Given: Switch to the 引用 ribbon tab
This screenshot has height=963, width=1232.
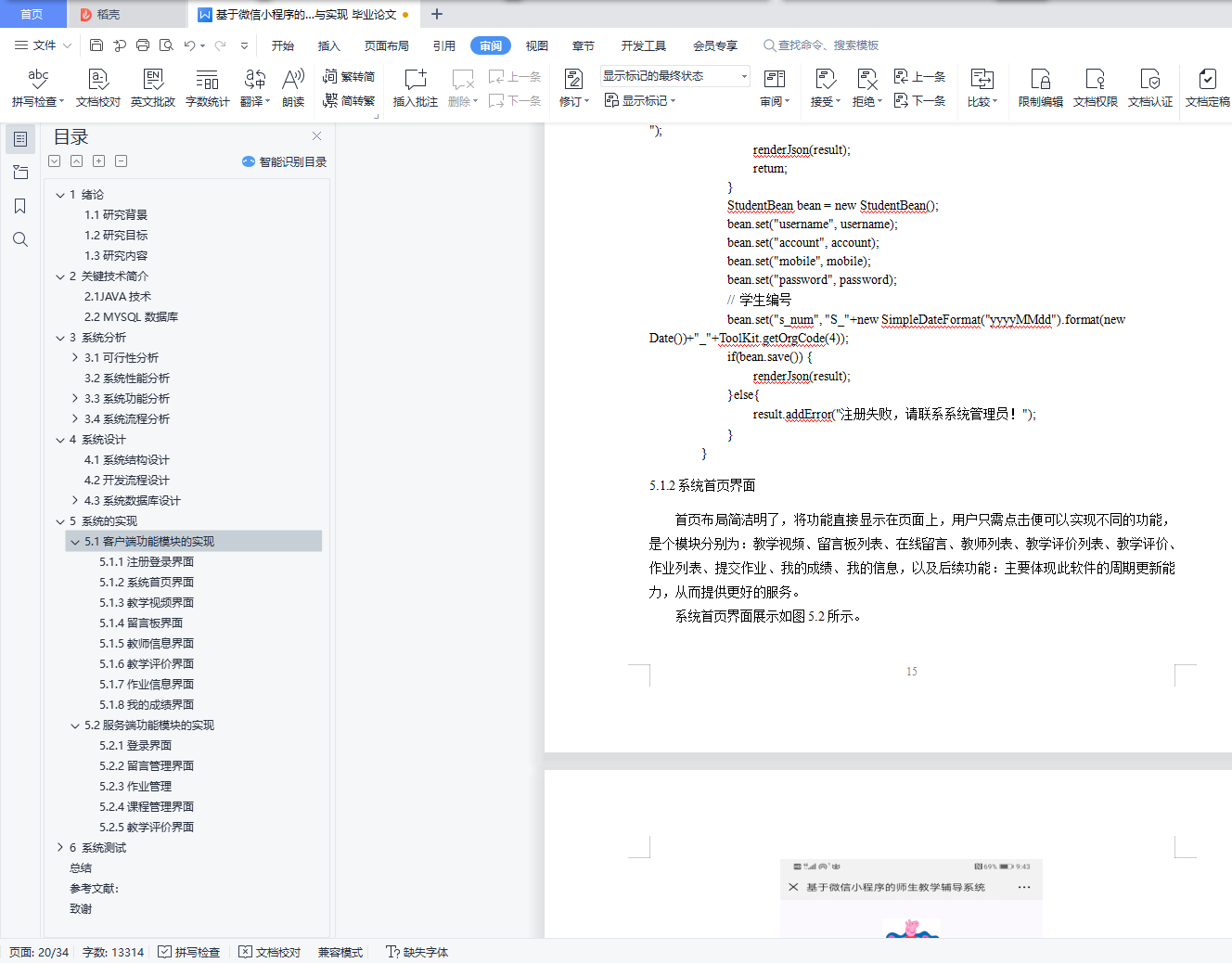Looking at the screenshot, I should click(444, 45).
